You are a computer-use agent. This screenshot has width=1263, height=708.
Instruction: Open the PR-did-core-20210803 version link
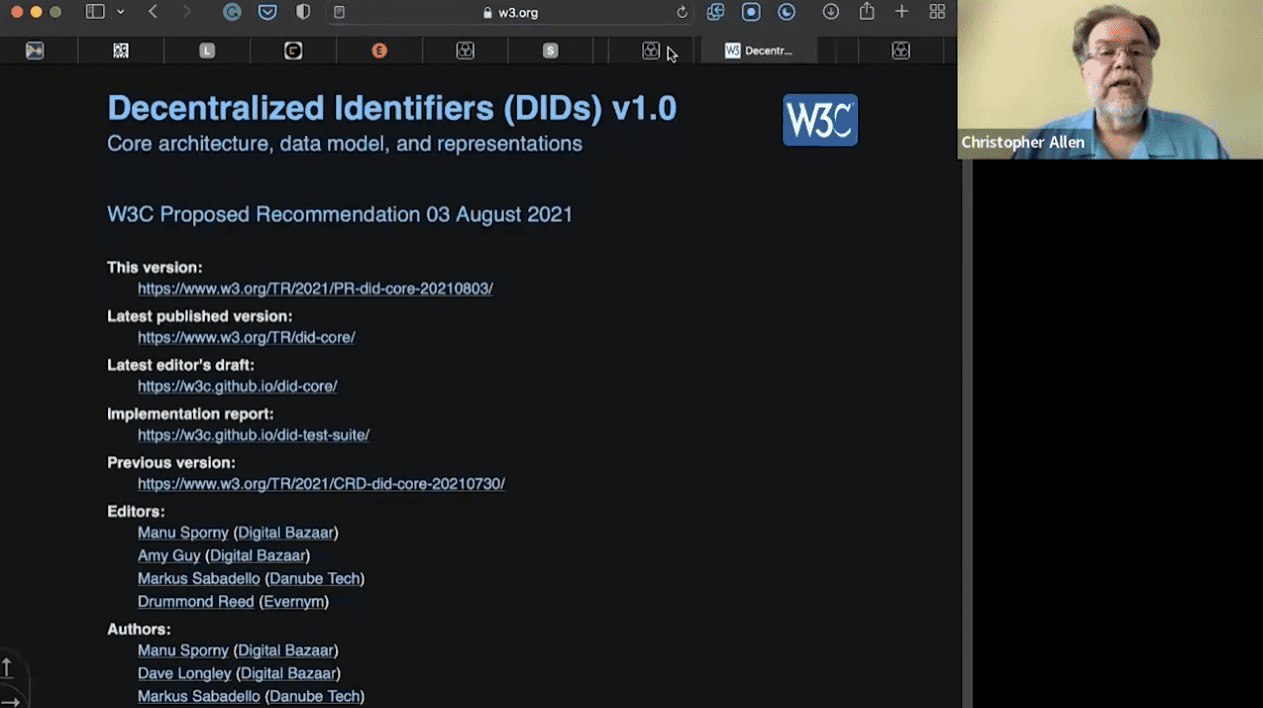pyautogui.click(x=315, y=289)
